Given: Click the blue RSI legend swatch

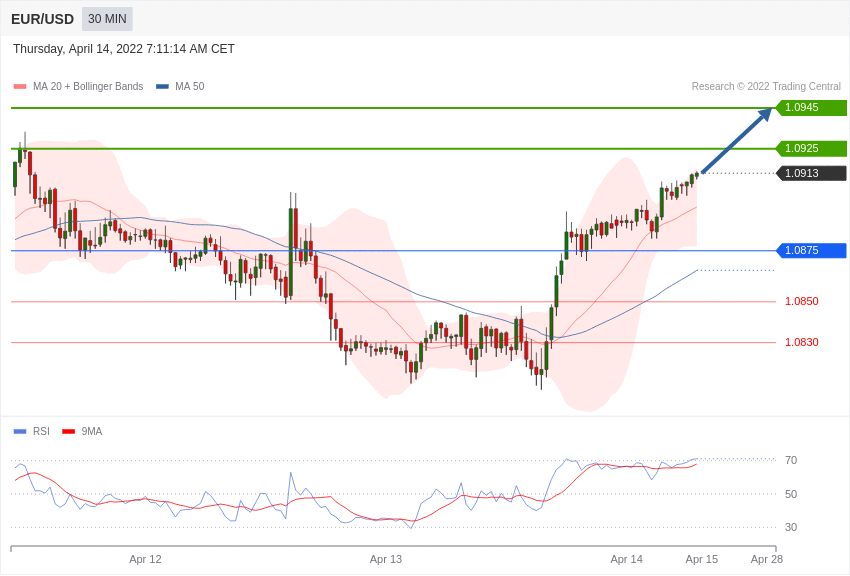Looking at the screenshot, I should pos(20,432).
